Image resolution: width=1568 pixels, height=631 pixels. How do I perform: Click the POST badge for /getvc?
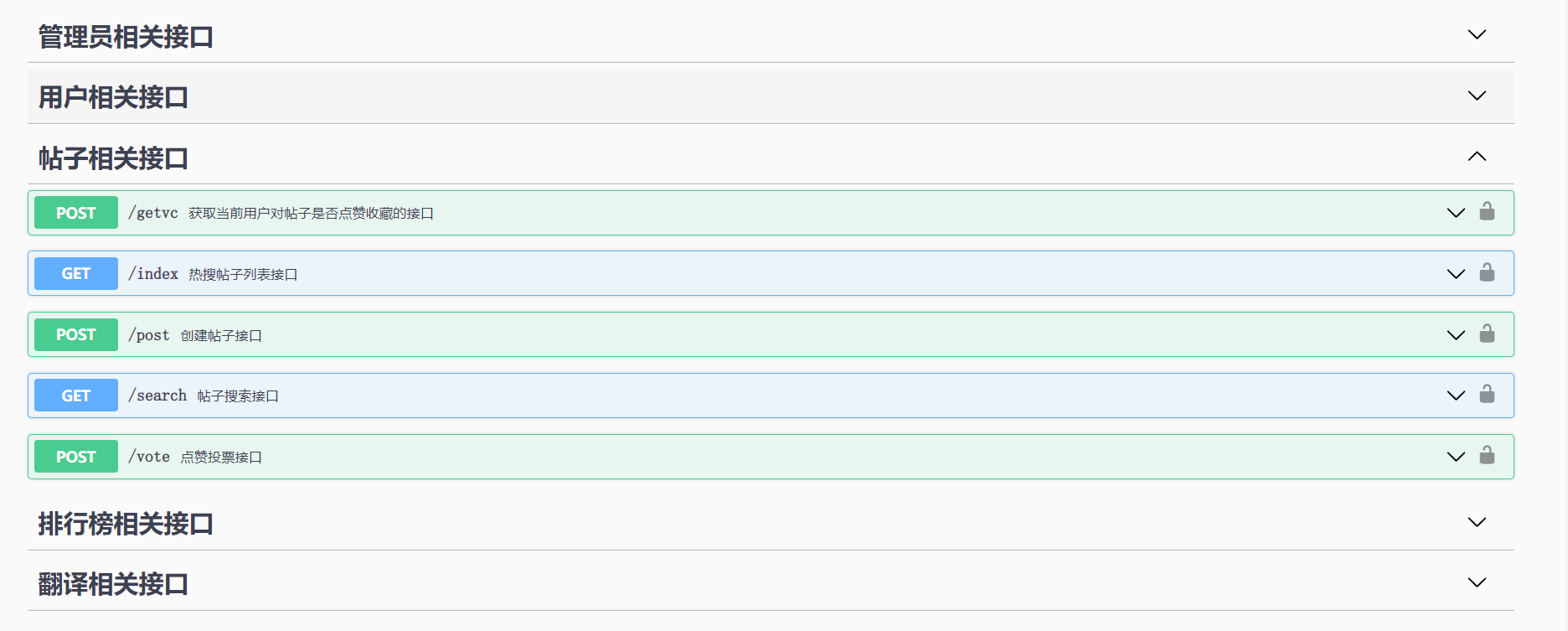tap(76, 213)
